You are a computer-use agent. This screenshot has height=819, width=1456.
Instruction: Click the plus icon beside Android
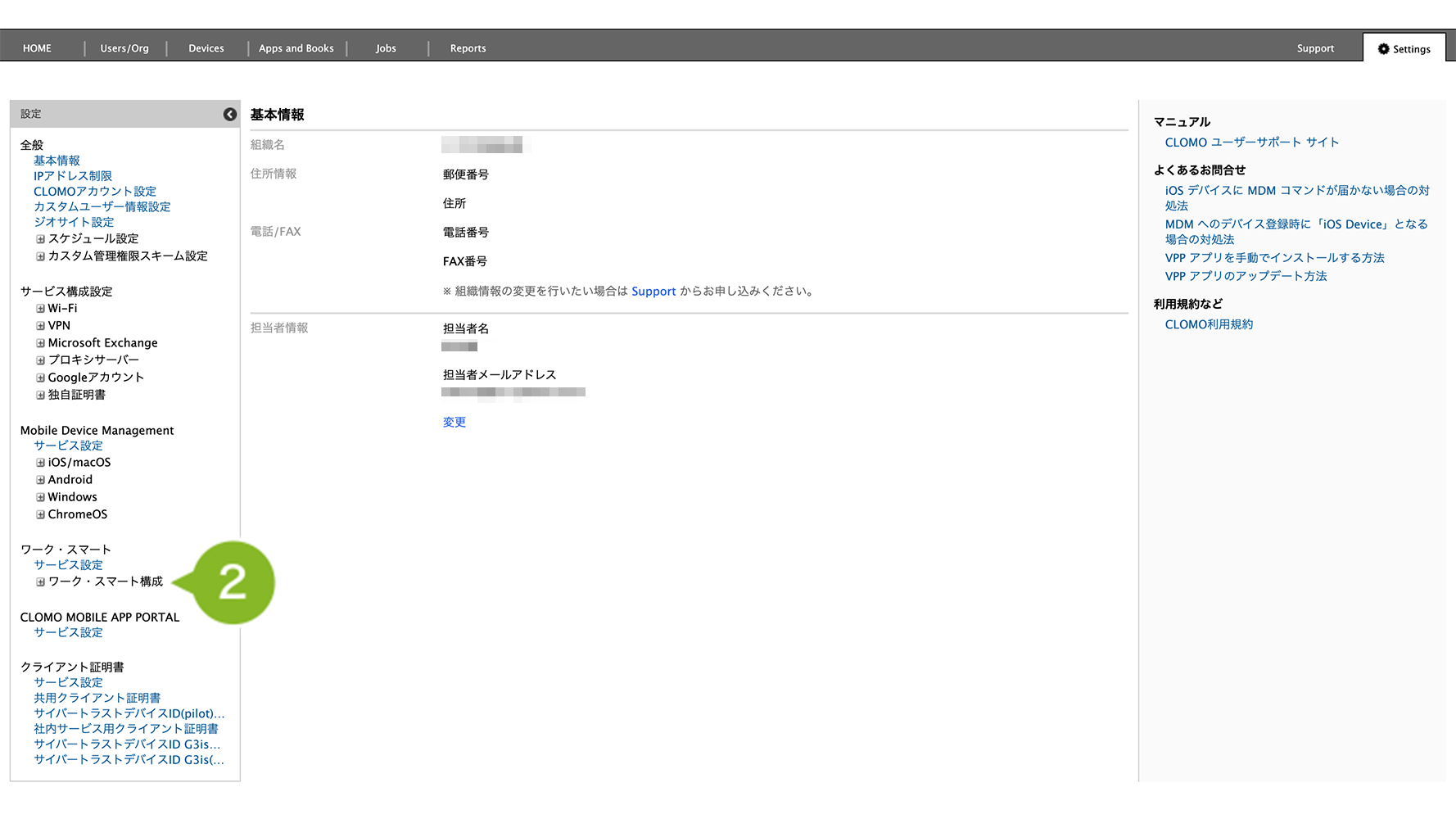[40, 480]
